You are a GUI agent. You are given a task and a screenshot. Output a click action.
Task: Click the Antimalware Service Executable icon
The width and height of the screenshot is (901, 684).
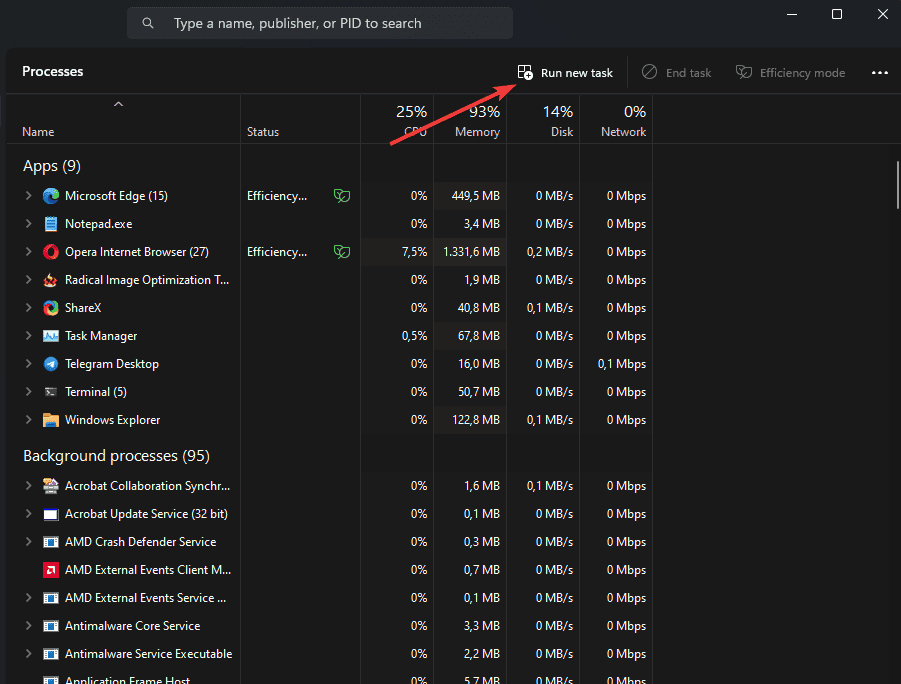point(51,654)
